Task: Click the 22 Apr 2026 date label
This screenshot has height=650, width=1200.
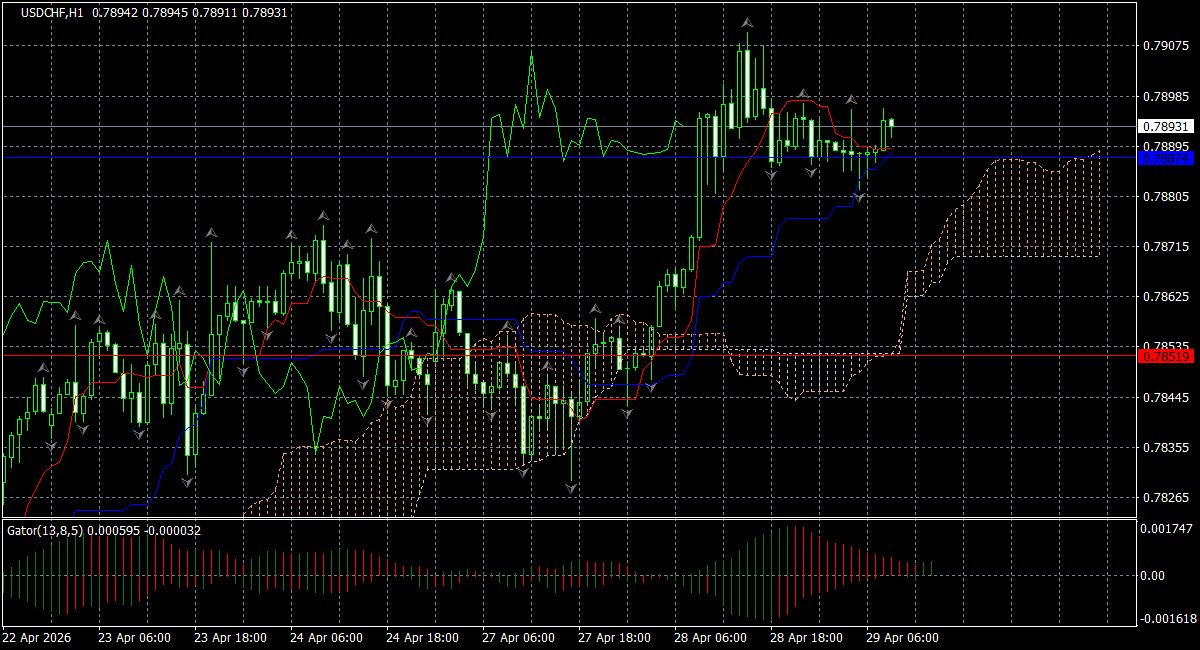Action: point(35,637)
